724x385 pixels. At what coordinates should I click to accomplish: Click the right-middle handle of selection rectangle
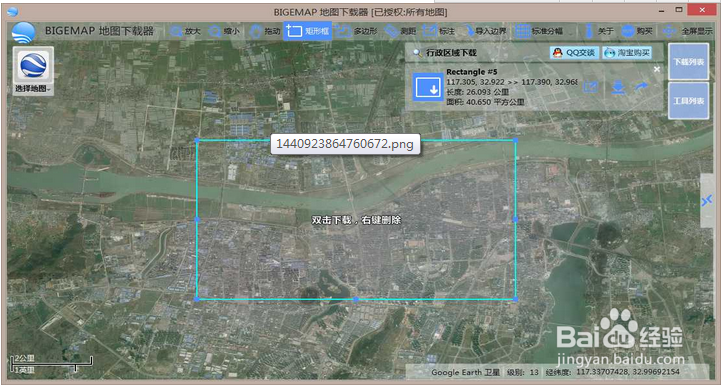point(515,219)
